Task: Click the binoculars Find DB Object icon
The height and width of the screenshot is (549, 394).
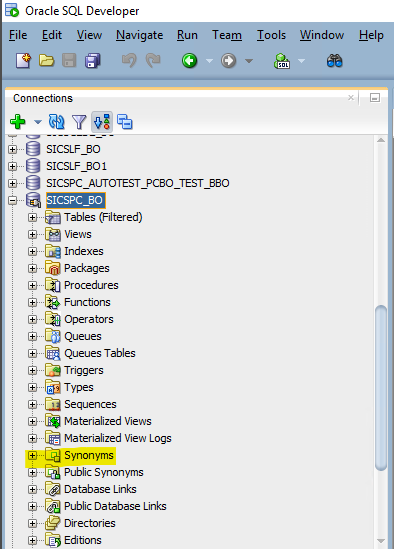Action: 334,61
